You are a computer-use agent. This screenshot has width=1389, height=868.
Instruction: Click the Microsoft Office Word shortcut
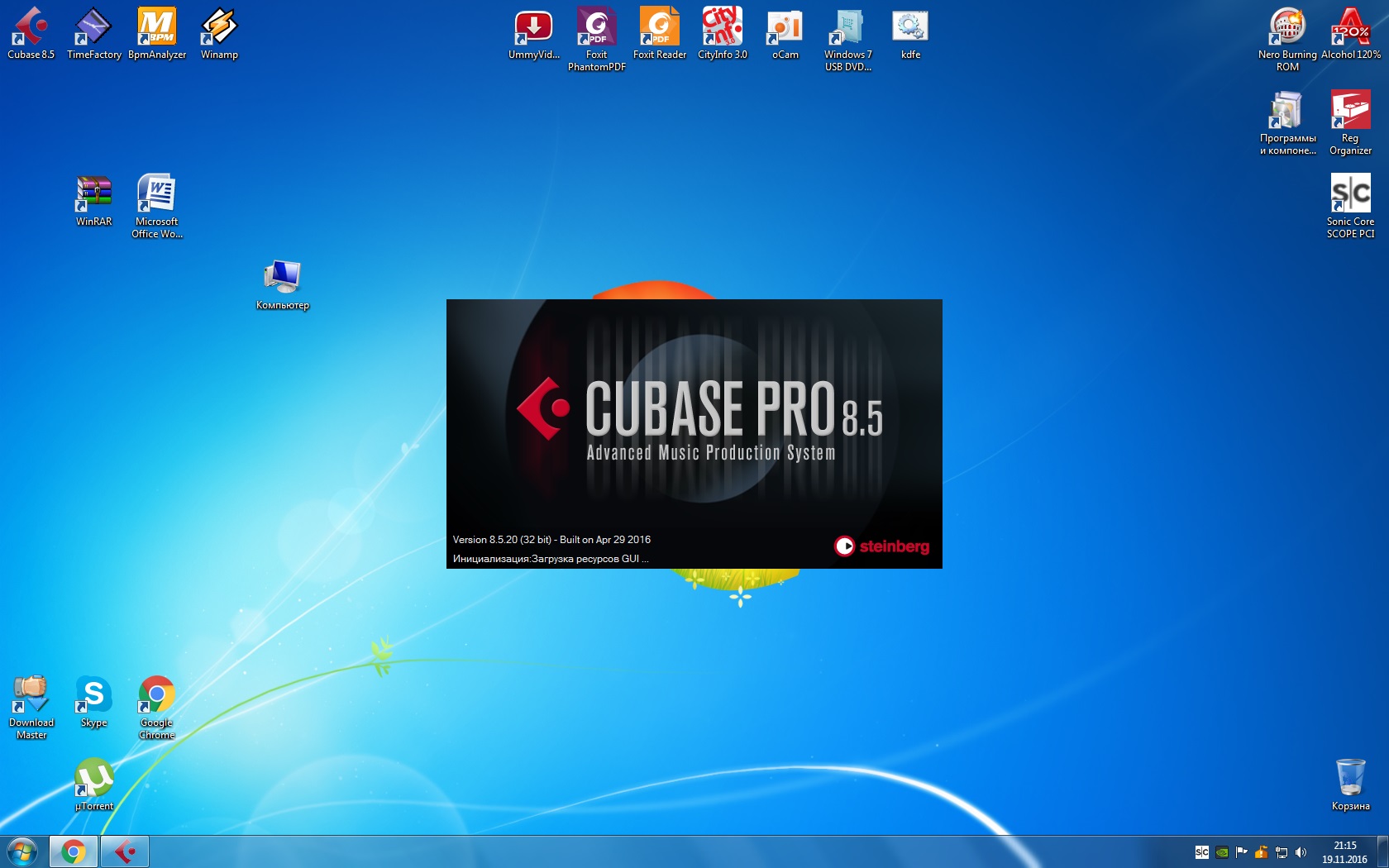click(157, 206)
